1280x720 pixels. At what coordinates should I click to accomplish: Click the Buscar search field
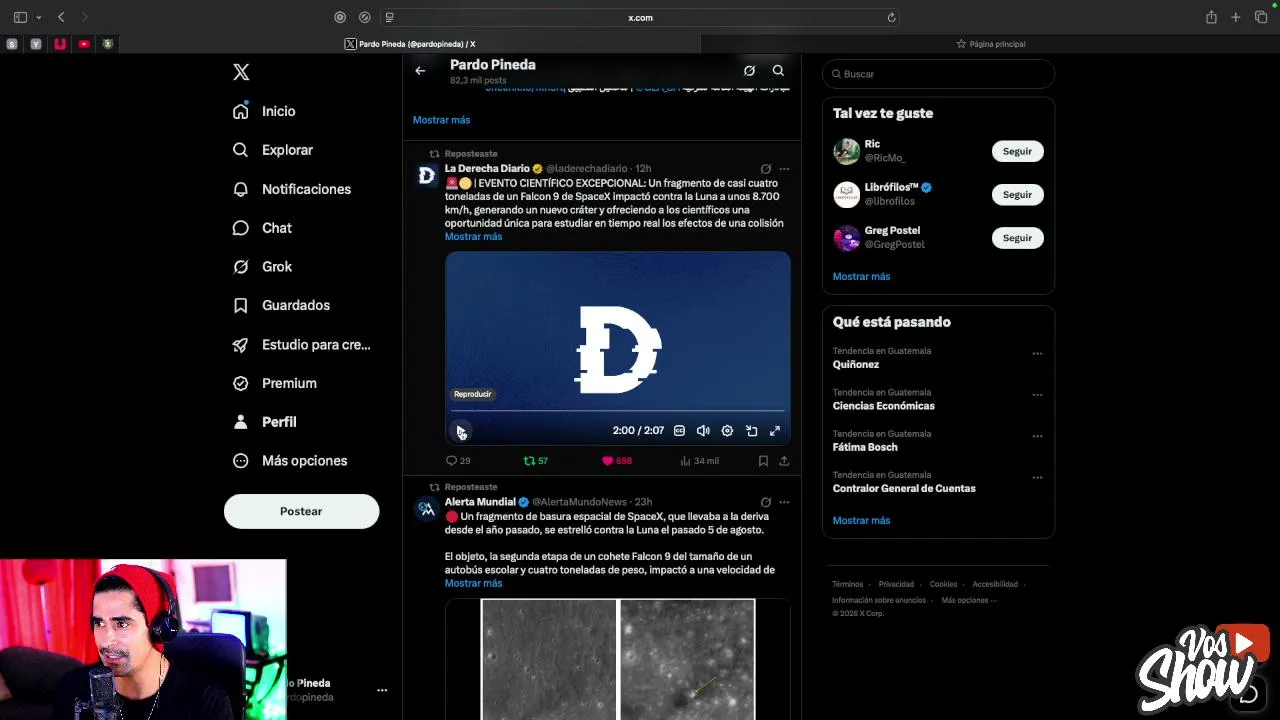938,74
